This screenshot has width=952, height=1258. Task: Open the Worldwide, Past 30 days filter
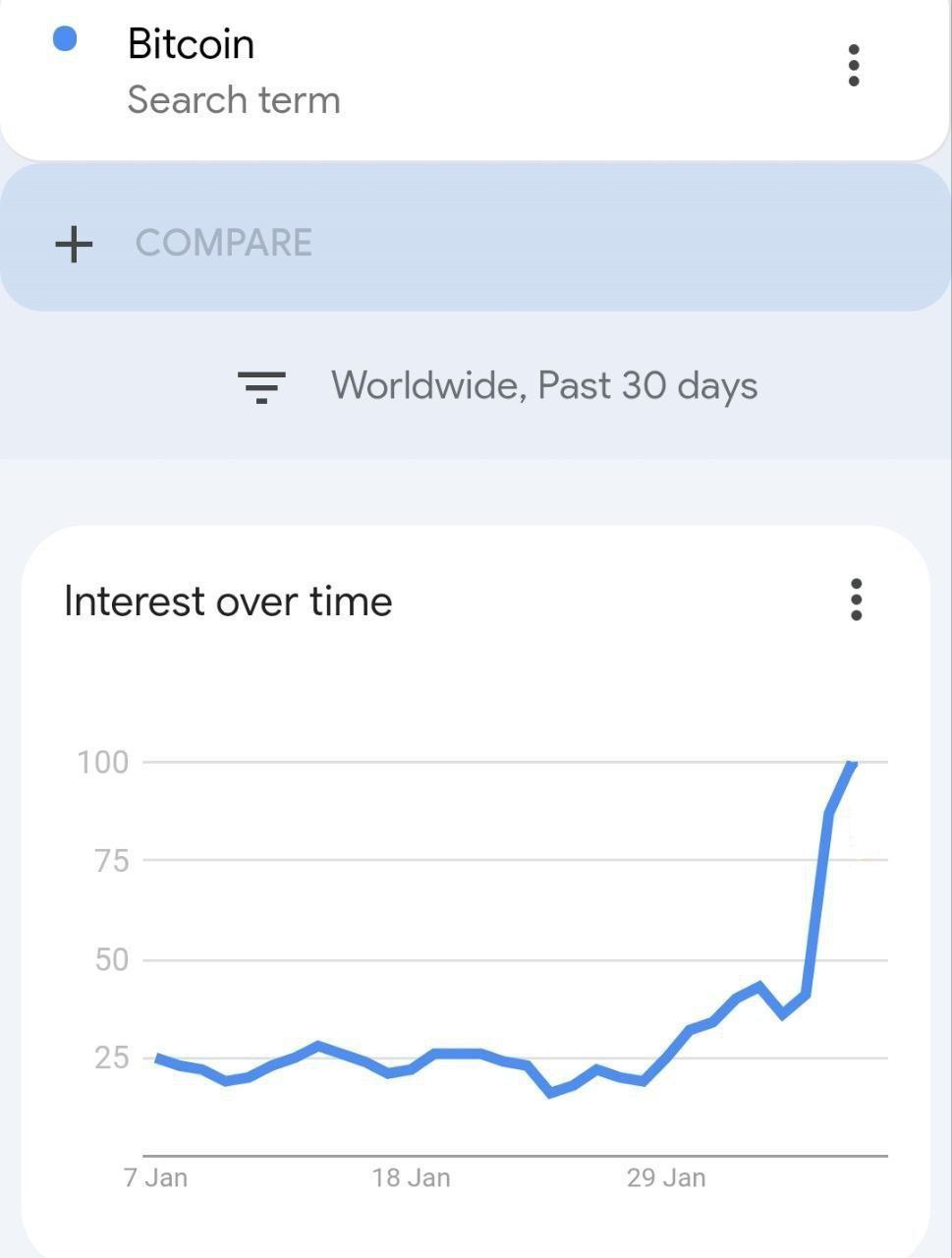543,385
